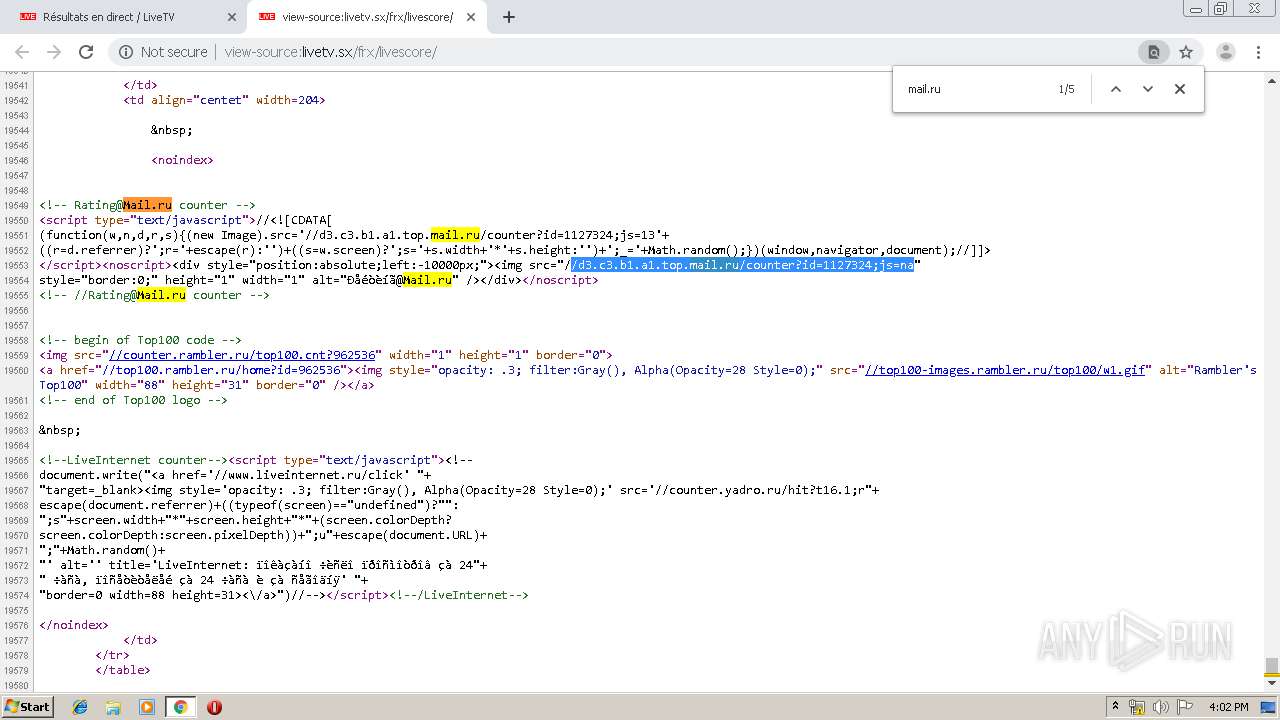Click the address bar URL
The width and height of the screenshot is (1280, 720).
(x=330, y=52)
